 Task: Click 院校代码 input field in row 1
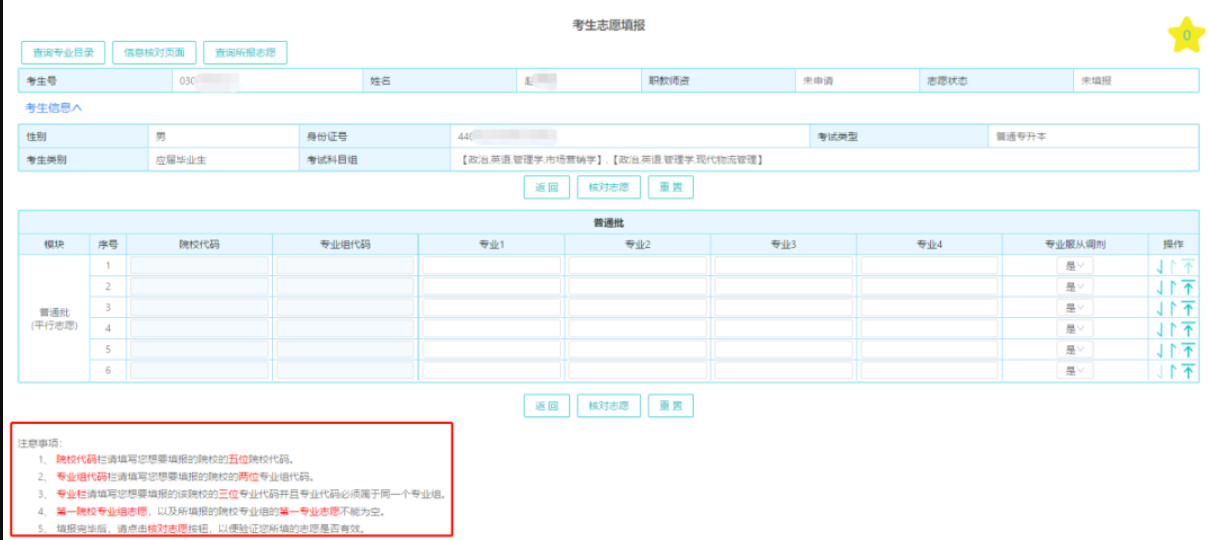point(200,266)
